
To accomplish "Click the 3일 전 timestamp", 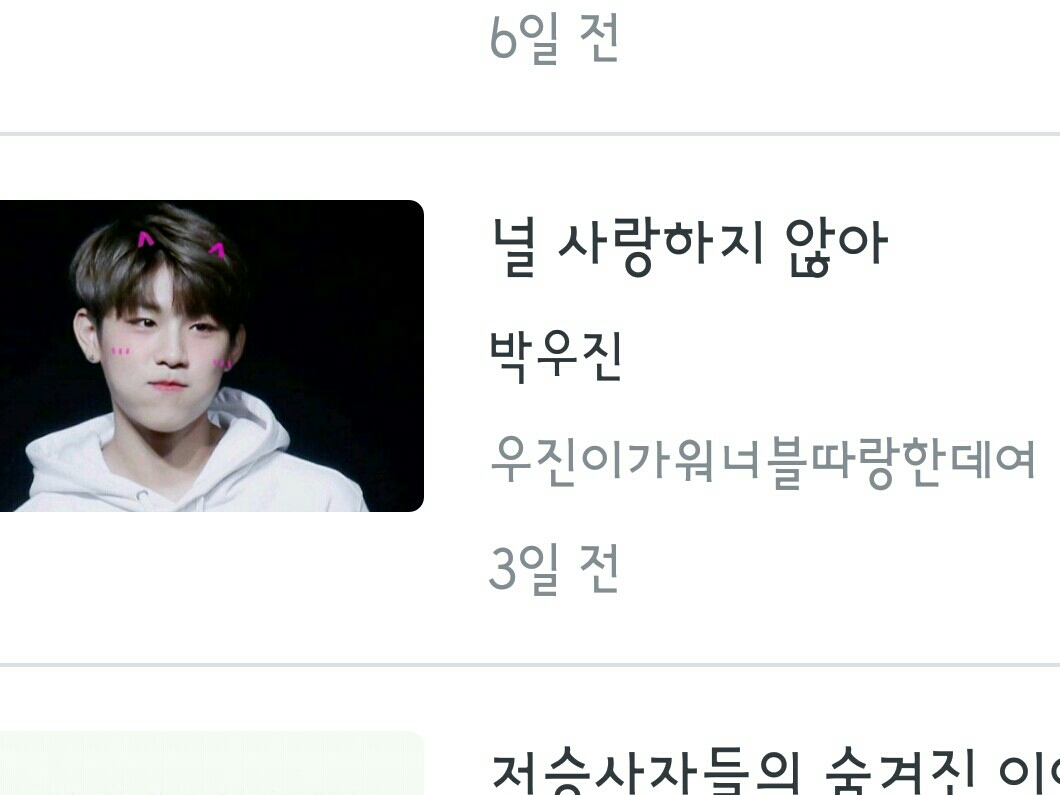I will click(553, 569).
